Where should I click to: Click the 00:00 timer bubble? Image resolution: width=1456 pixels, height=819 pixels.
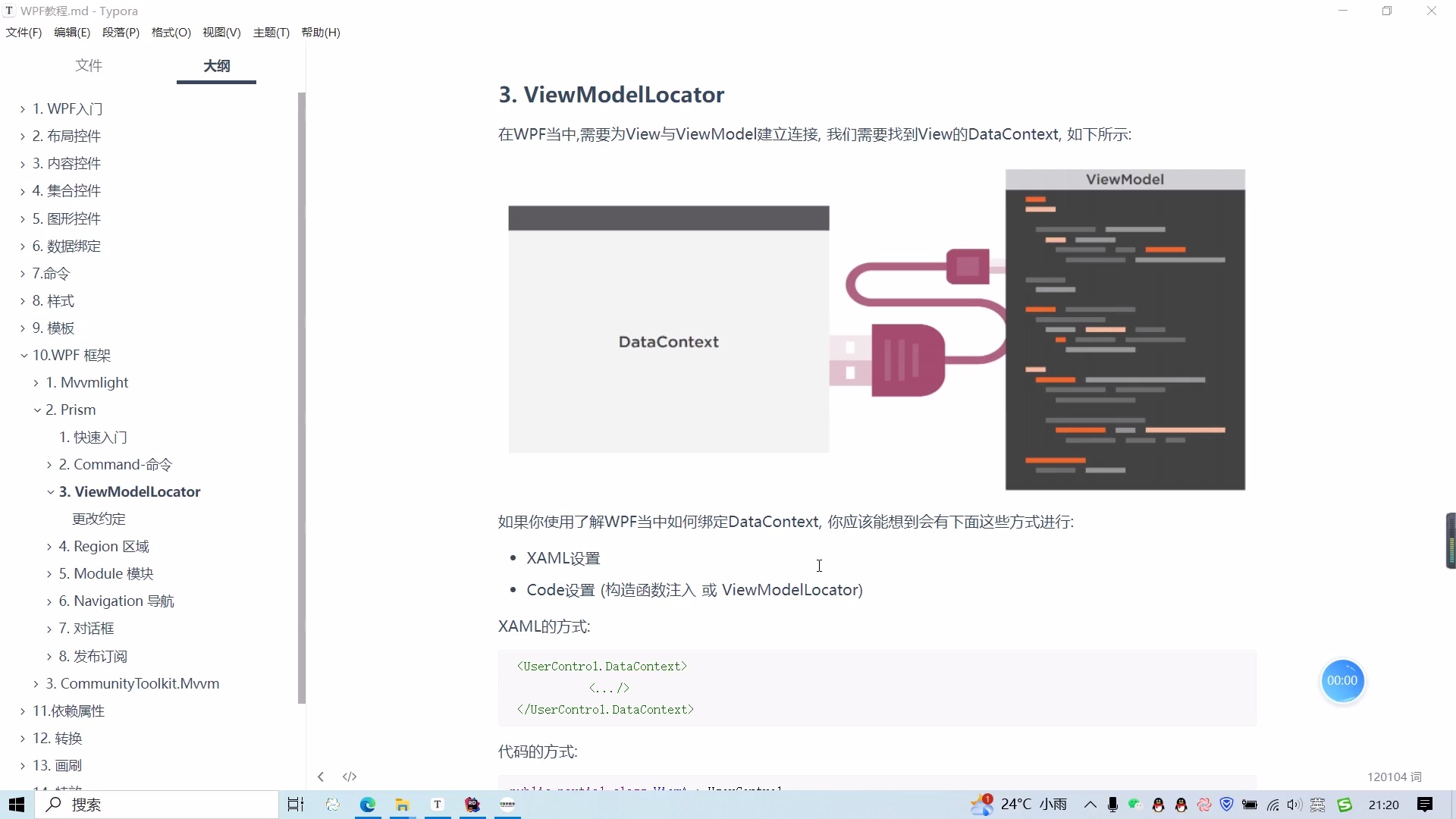[x=1342, y=681]
